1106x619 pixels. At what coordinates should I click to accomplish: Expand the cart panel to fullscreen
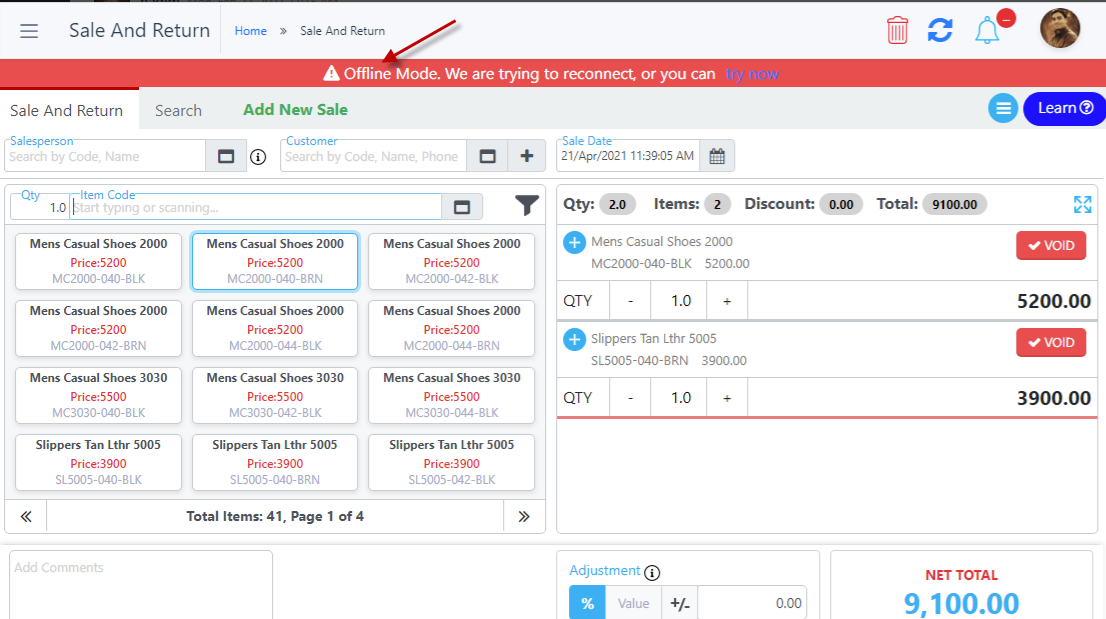(x=1082, y=204)
